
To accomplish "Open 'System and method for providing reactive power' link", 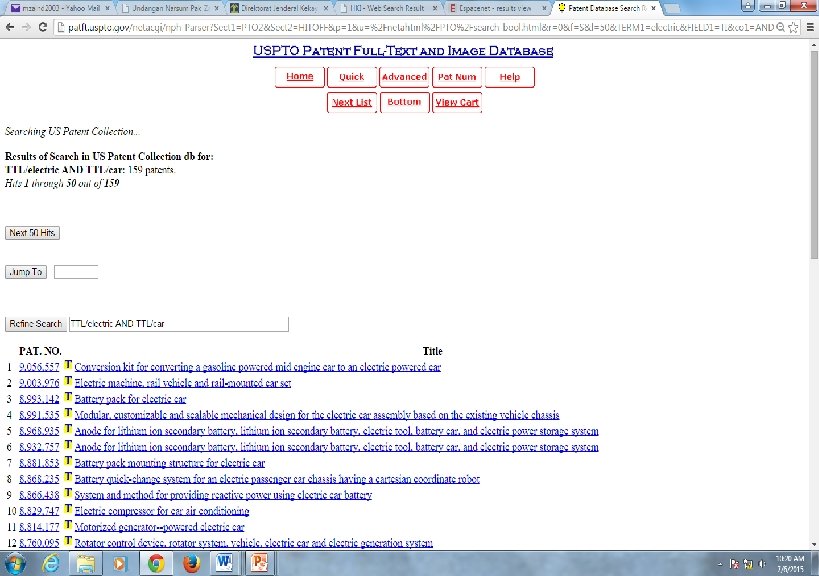I will [223, 495].
